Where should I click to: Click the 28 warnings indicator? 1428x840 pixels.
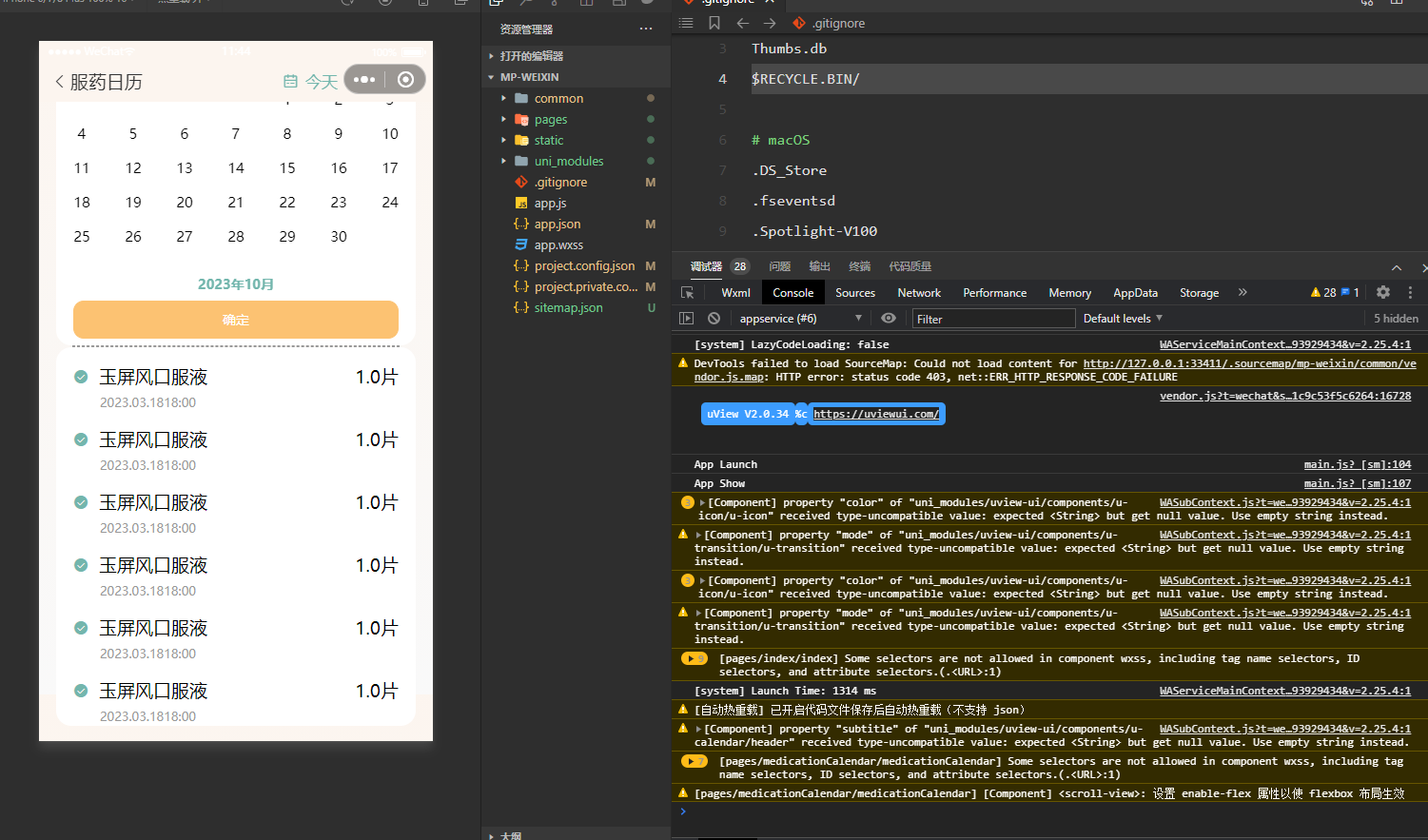(1323, 292)
